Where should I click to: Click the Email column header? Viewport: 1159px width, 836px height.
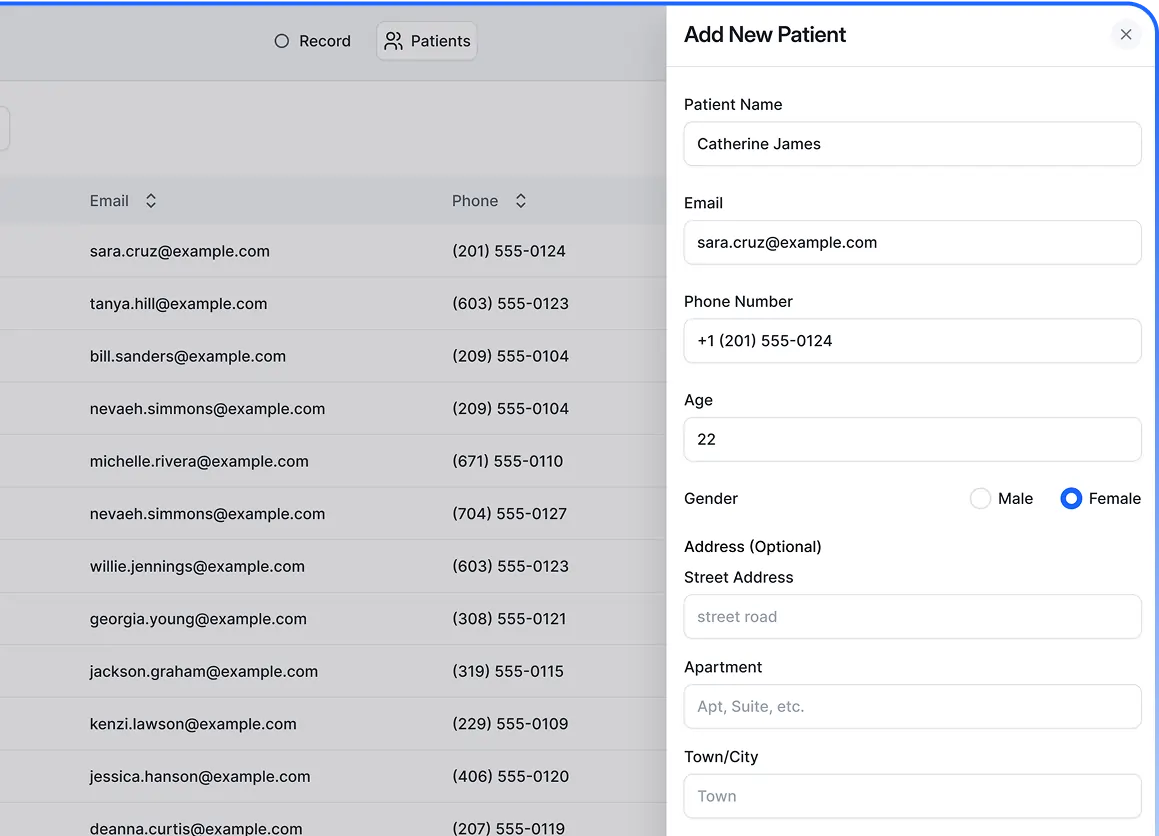(x=109, y=201)
